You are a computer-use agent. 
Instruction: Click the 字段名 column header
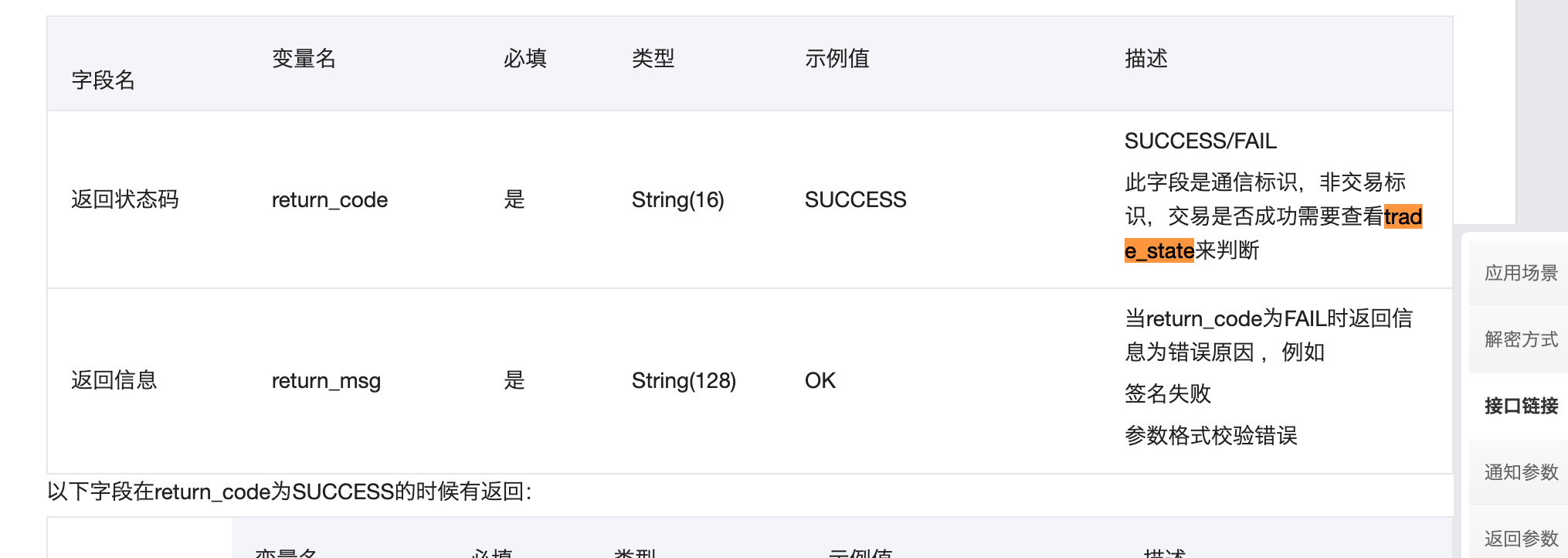(103, 80)
